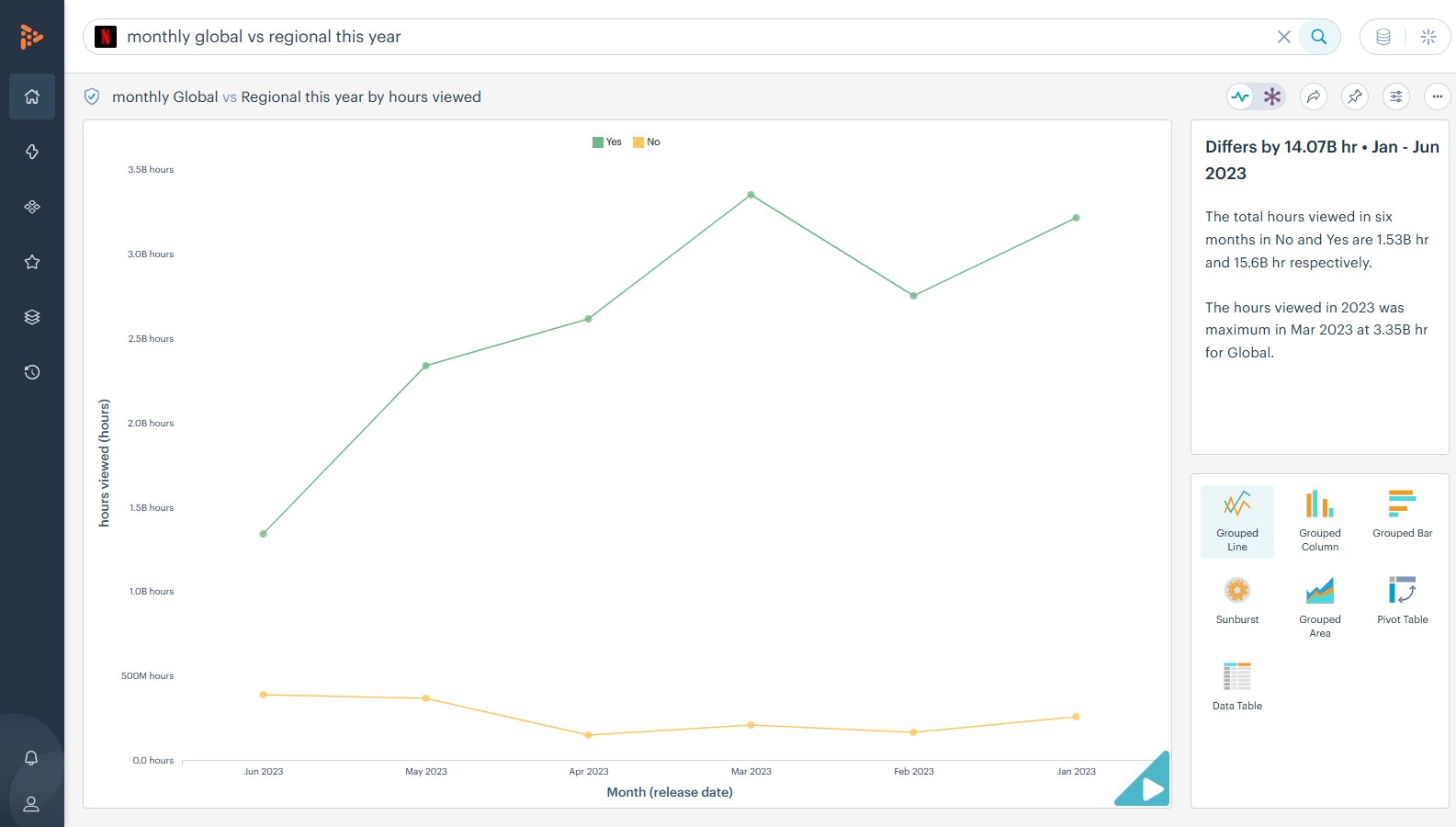Screen dimensions: 1456x827
Task: Click the orange data point for Apr 2023
Action: point(589,735)
